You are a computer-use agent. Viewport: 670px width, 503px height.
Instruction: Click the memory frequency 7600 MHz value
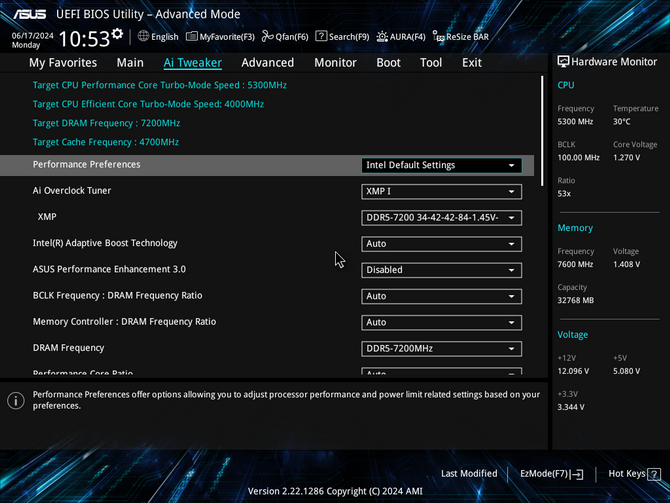[x=575, y=265]
